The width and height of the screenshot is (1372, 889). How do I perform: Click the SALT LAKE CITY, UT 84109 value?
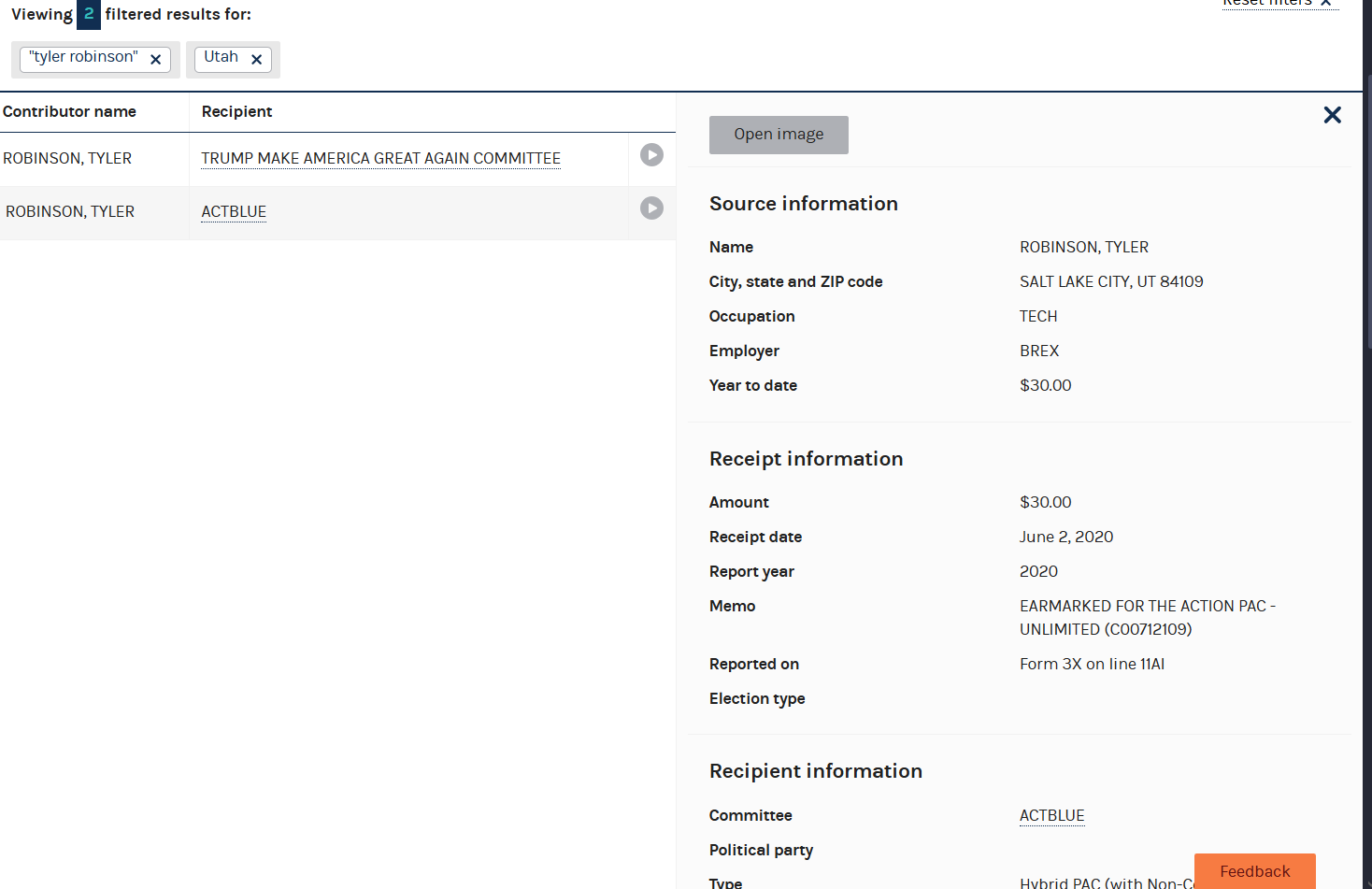[1111, 282]
